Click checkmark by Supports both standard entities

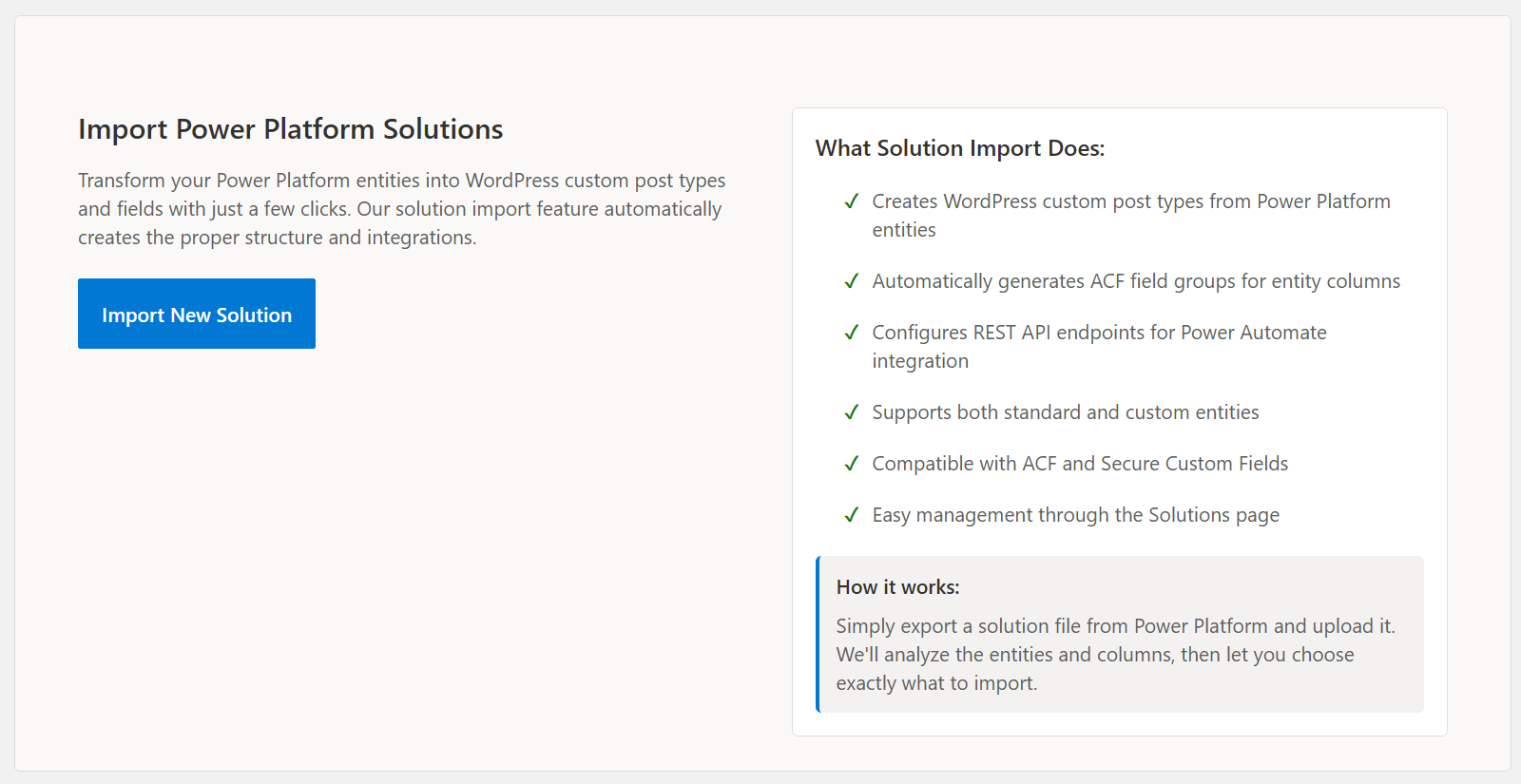tap(852, 412)
